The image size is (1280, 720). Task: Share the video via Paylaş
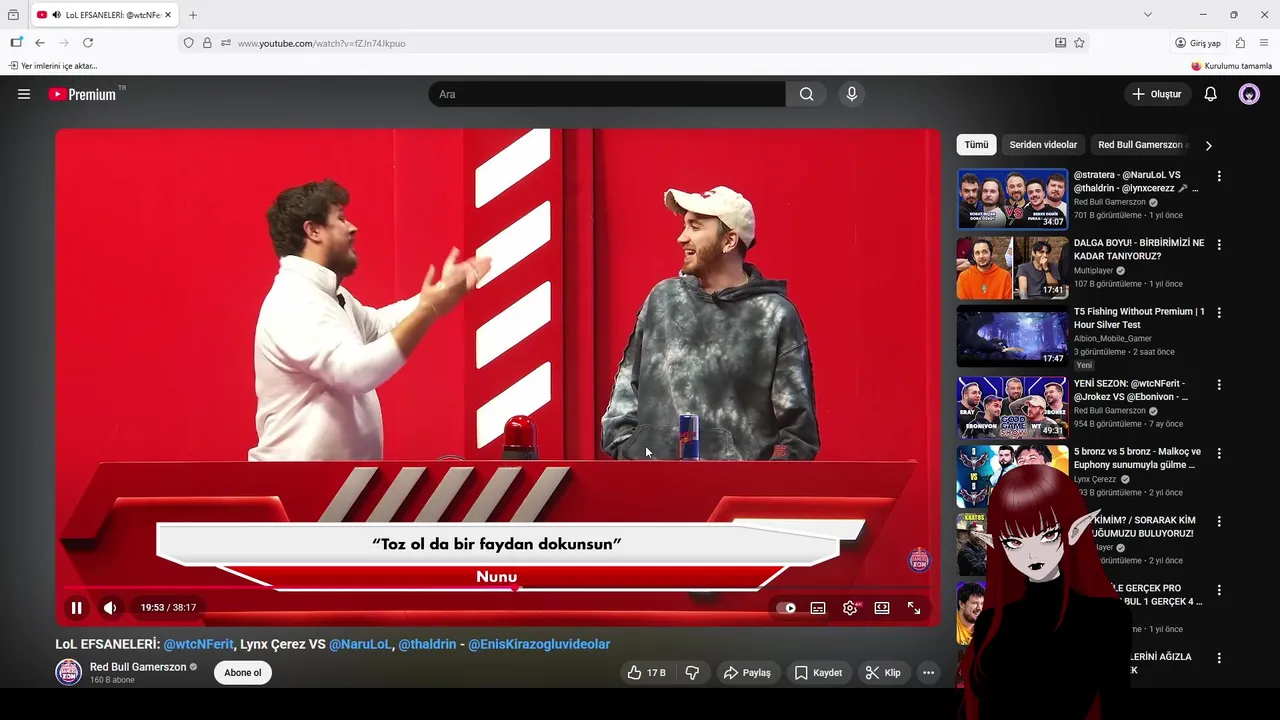click(747, 673)
